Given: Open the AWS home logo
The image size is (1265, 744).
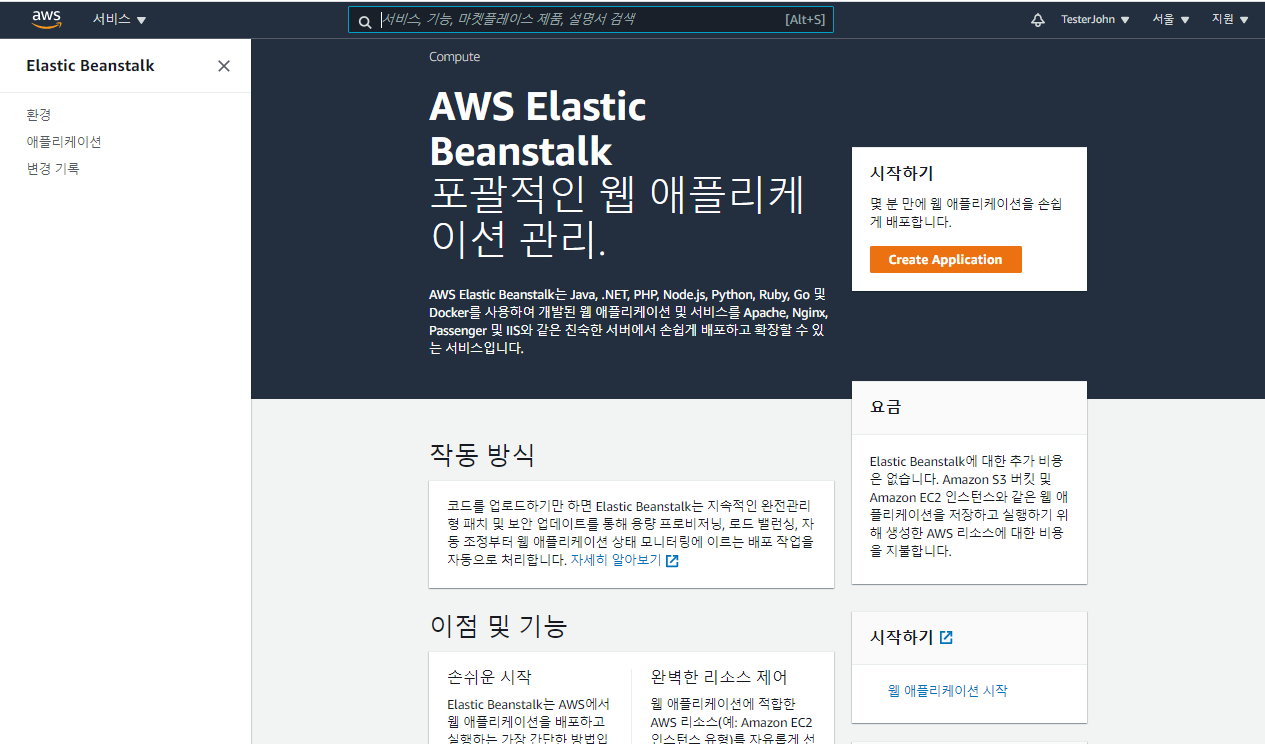Looking at the screenshot, I should coord(46,19).
